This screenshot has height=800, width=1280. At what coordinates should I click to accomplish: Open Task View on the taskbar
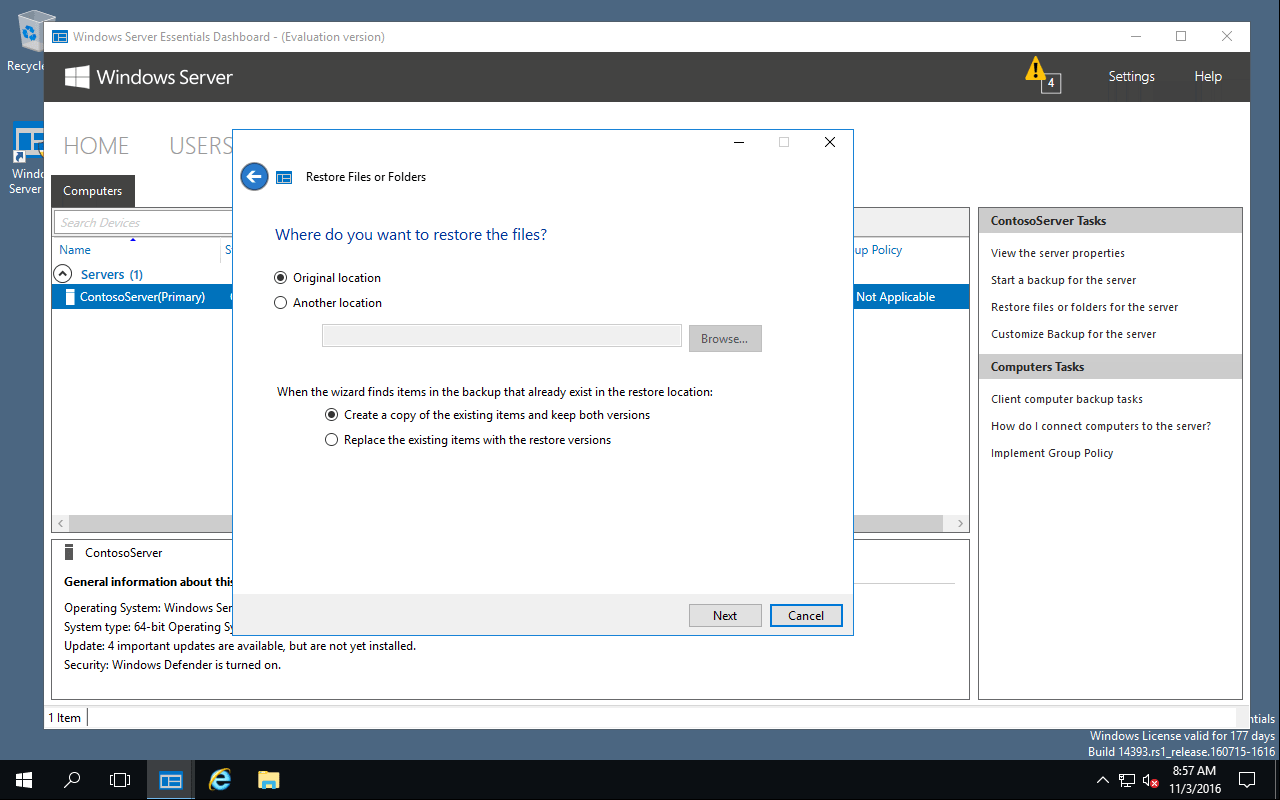(120, 780)
